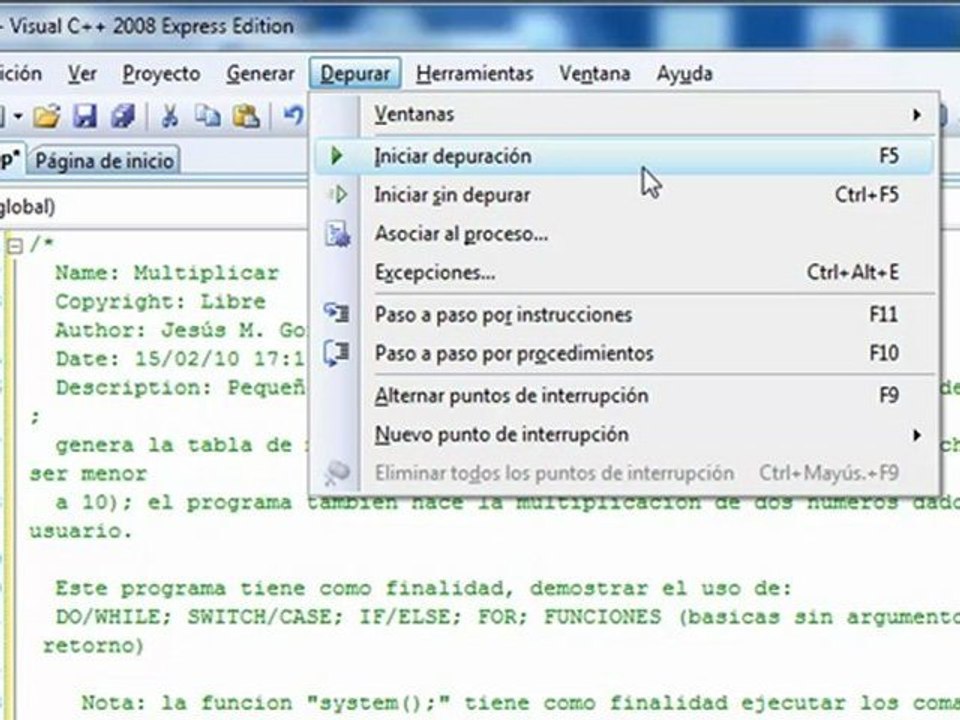The height and width of the screenshot is (720, 960).
Task: Click the 'ser menor' comment line
Action: point(88,473)
